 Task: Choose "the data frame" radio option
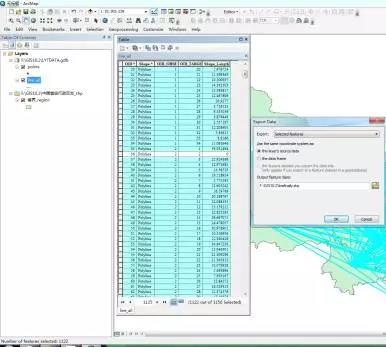(x=259, y=158)
